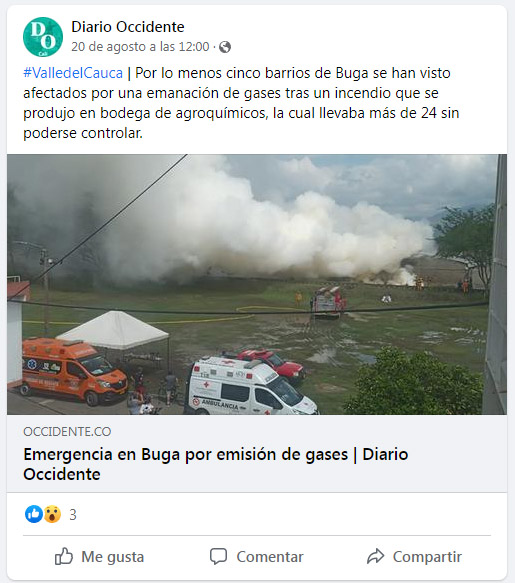The image size is (515, 583).
Task: Open the smoke cloud article photo
Action: pyautogui.click(x=257, y=284)
